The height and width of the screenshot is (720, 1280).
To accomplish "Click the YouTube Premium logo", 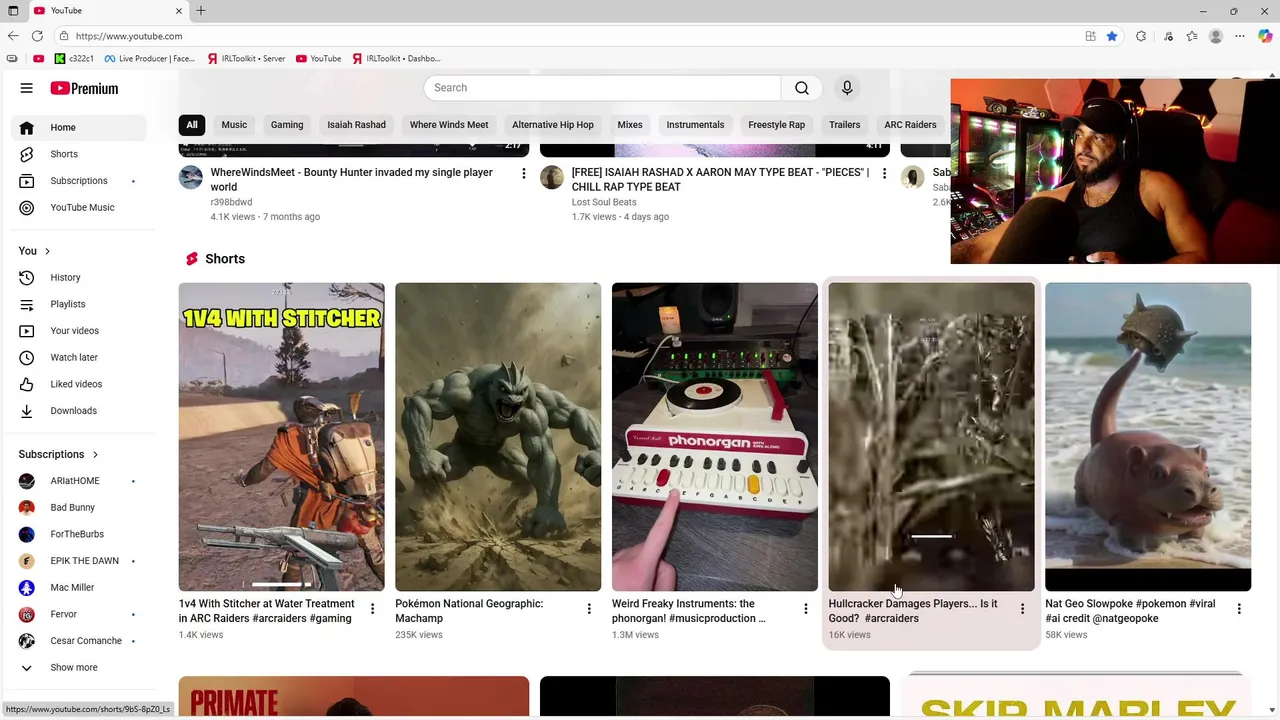I will tap(84, 88).
